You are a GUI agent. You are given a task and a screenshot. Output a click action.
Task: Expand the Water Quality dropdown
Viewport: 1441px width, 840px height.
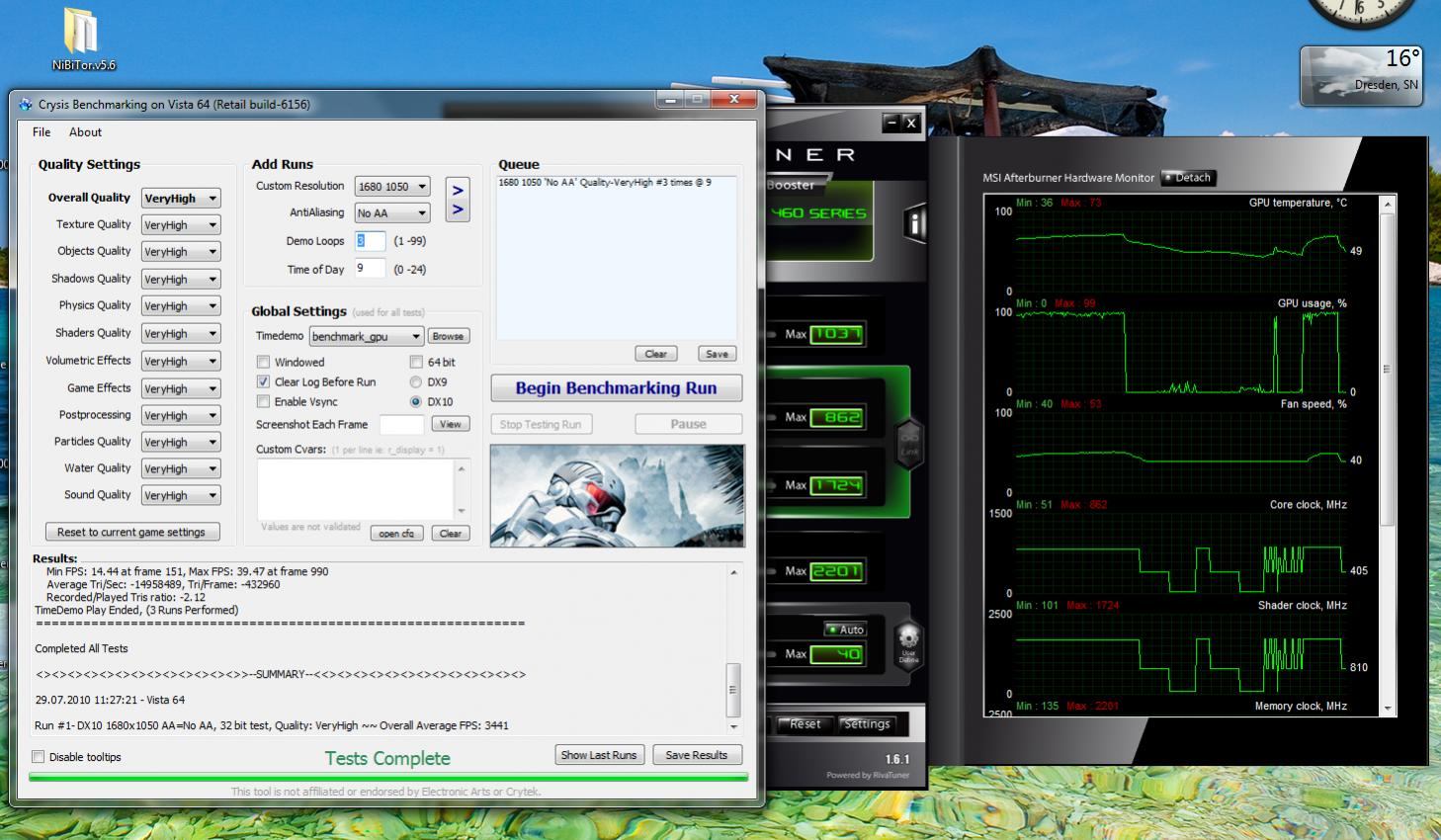point(181,469)
